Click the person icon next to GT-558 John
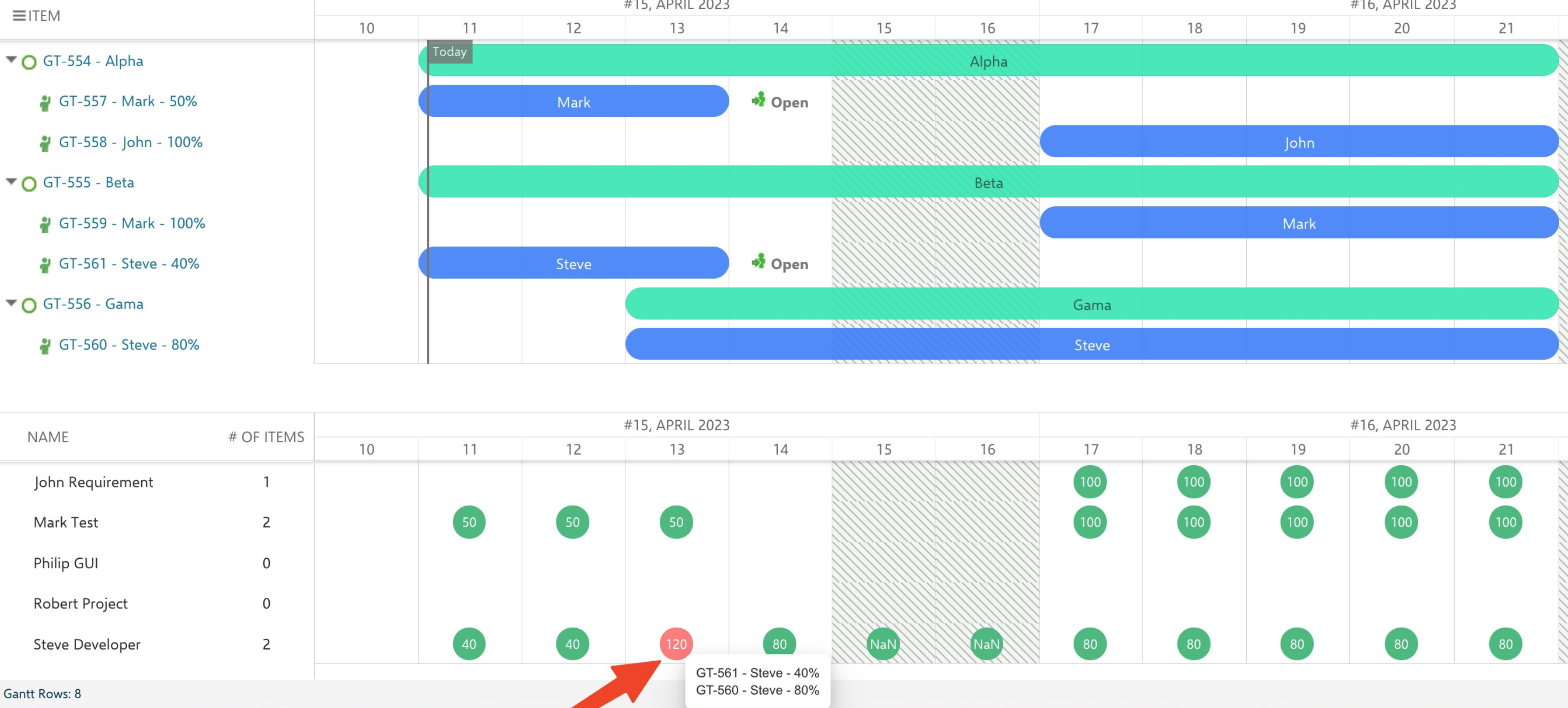Screen dimensions: 1568x708 click(x=45, y=143)
